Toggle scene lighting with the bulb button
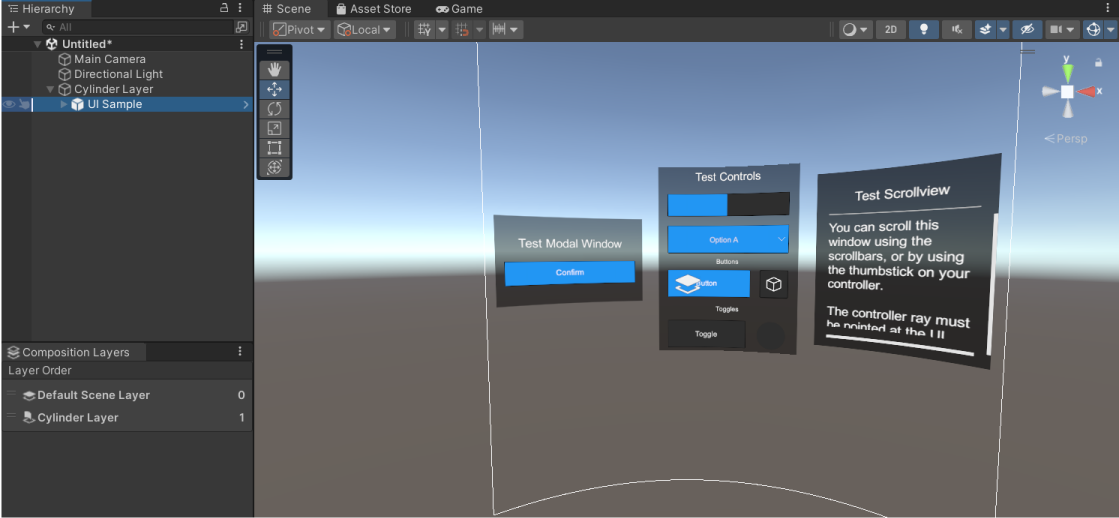Viewport: 1119px width, 518px height. (x=923, y=30)
